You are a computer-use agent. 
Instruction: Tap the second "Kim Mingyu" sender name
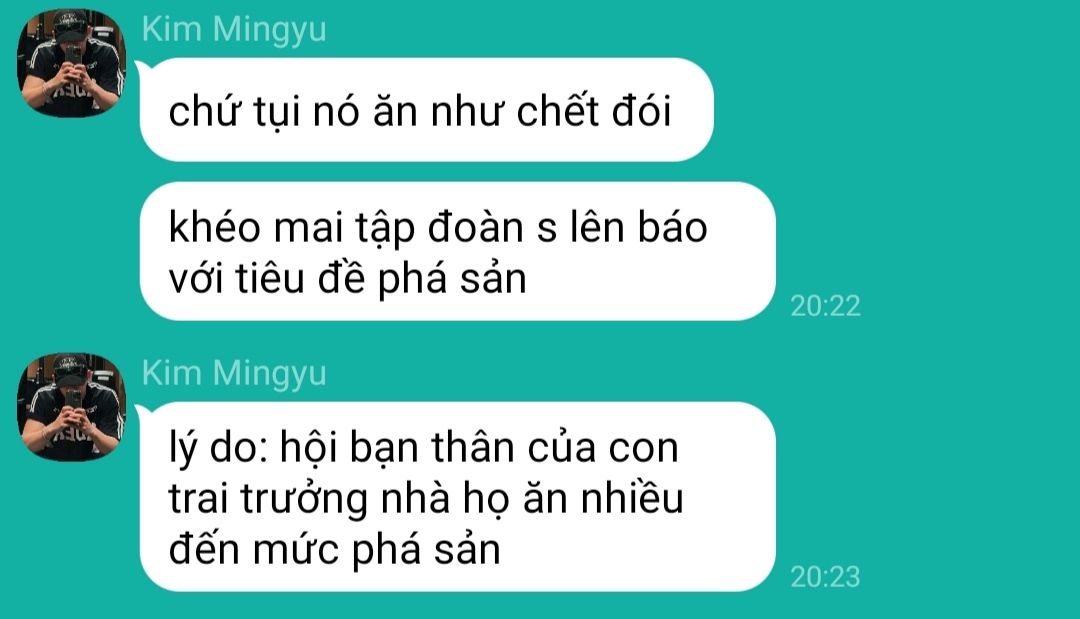[x=234, y=374]
